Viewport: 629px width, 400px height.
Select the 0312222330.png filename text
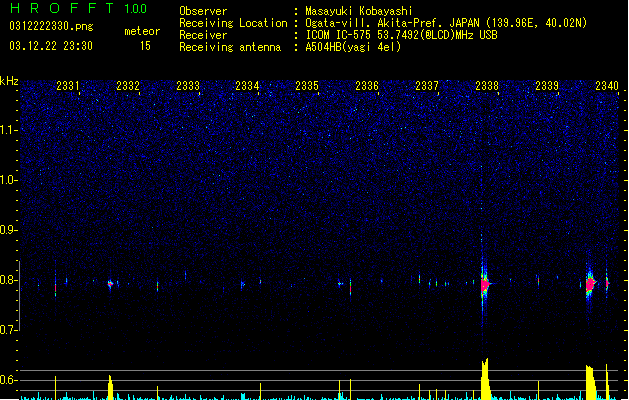tap(51, 26)
